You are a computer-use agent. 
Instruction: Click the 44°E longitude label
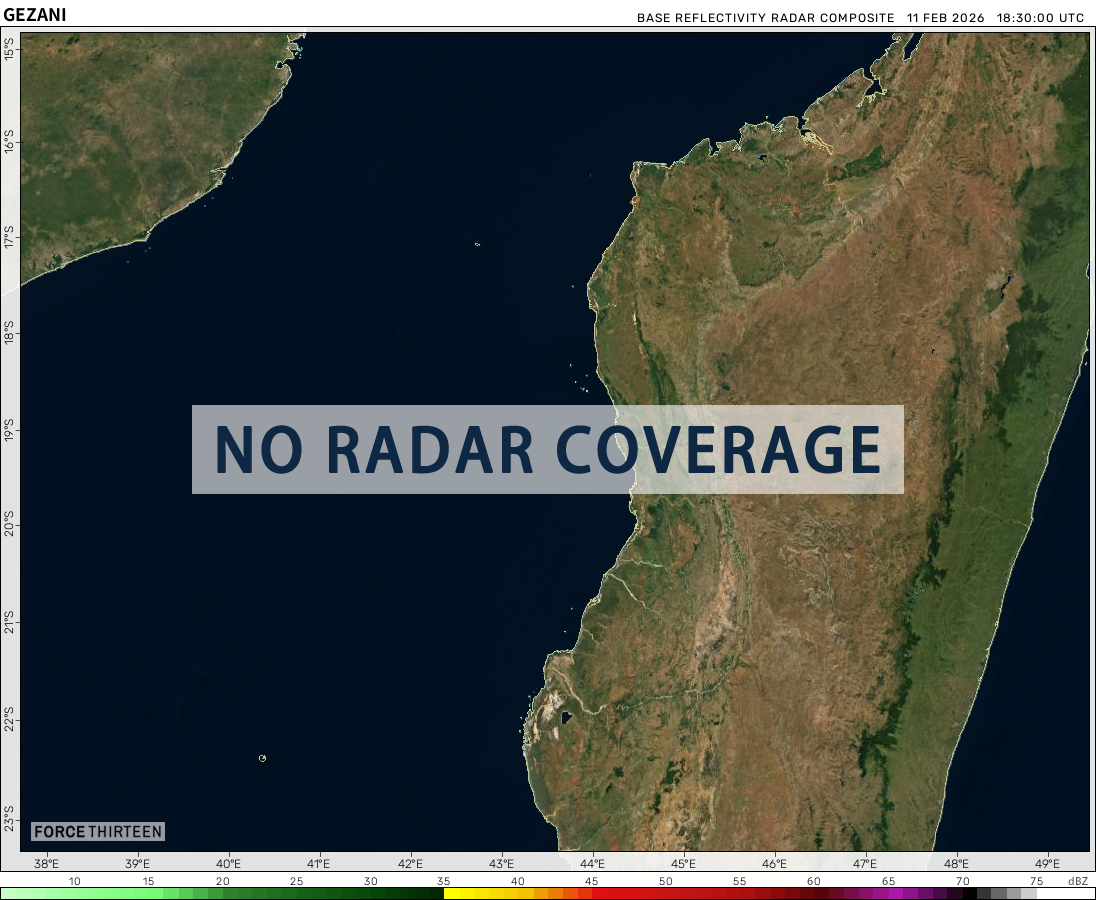[592, 864]
